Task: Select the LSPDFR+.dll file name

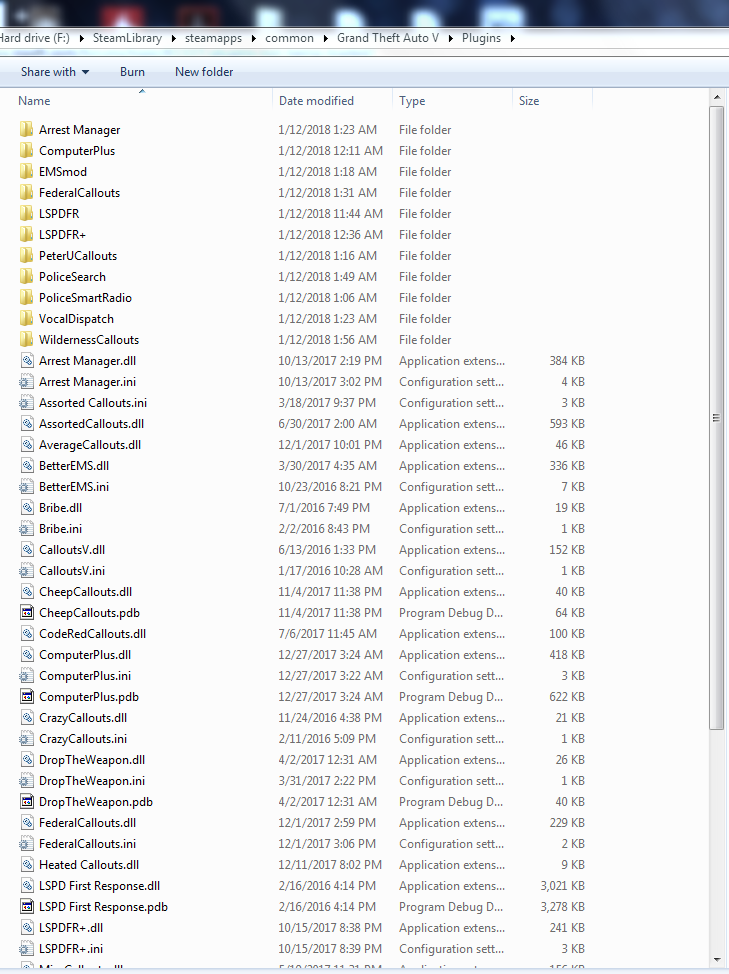Action: [71, 927]
